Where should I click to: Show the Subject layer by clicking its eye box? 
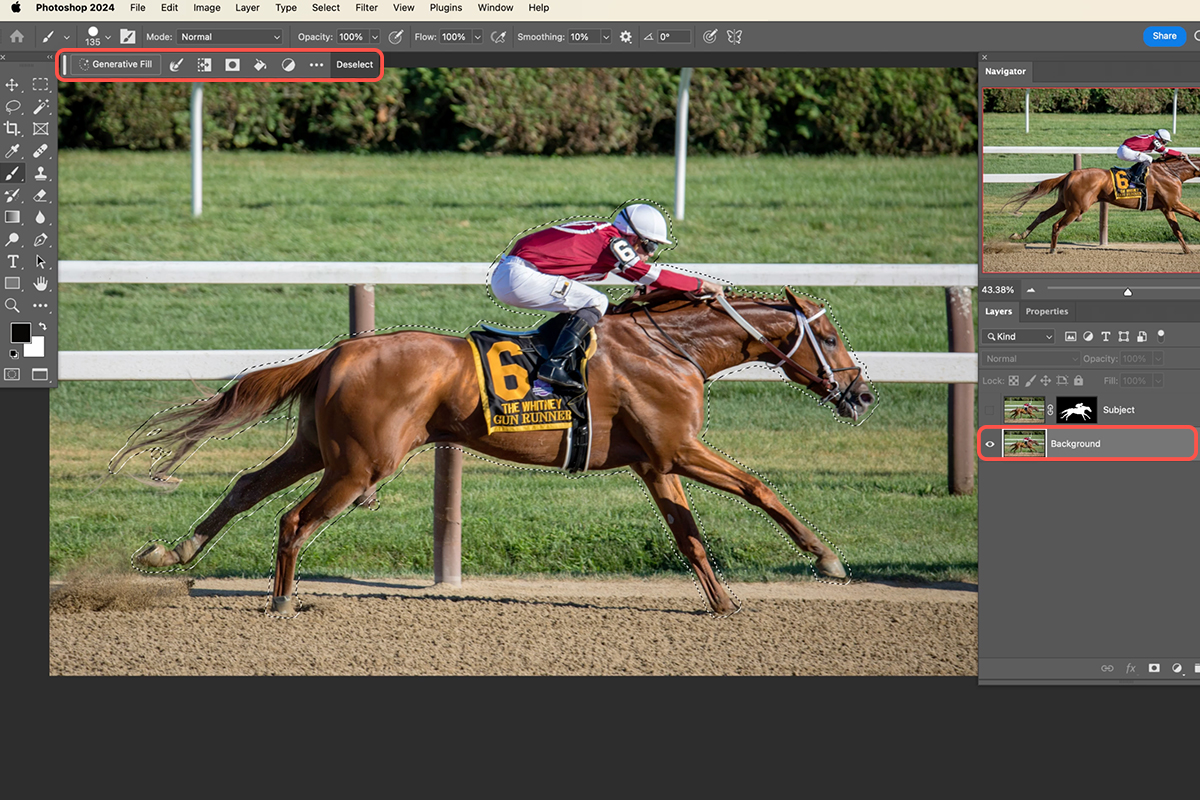tap(990, 410)
